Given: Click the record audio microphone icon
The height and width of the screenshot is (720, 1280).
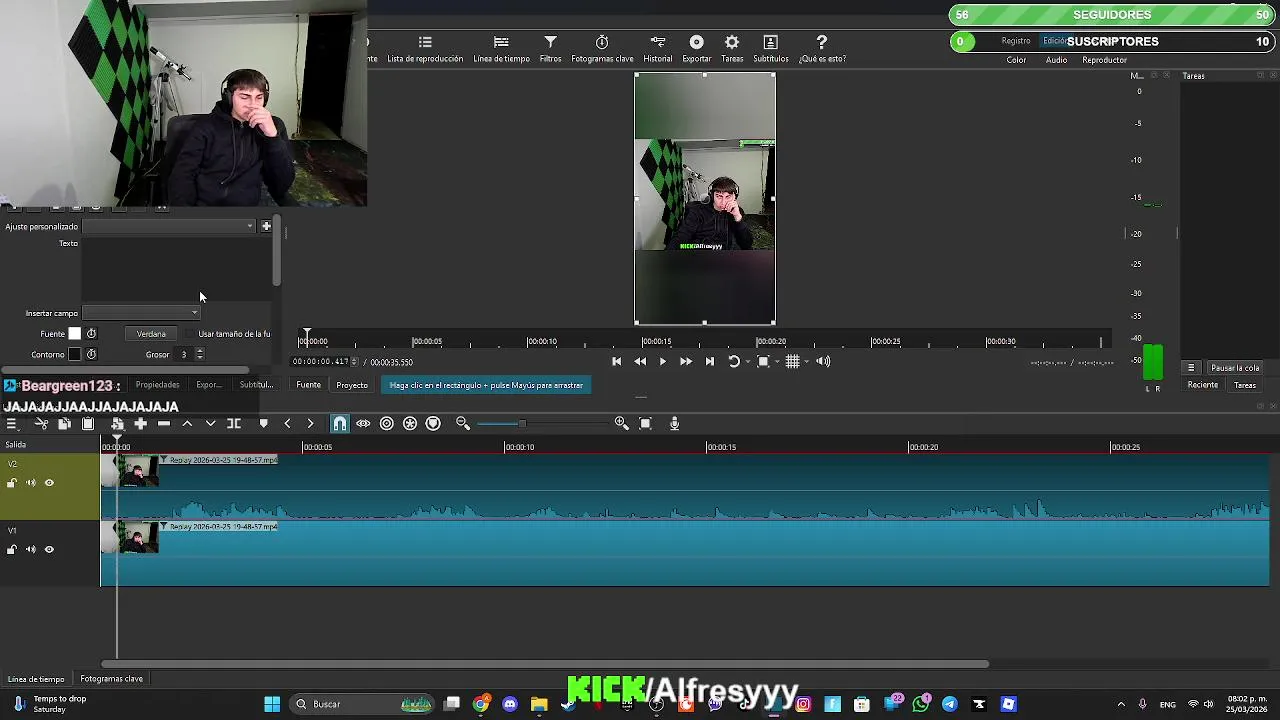Looking at the screenshot, I should click(x=675, y=424).
